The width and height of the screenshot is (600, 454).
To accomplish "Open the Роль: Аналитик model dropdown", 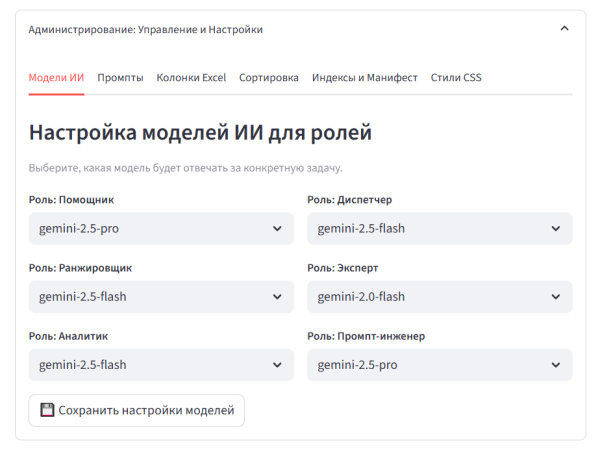I will pyautogui.click(x=161, y=365).
